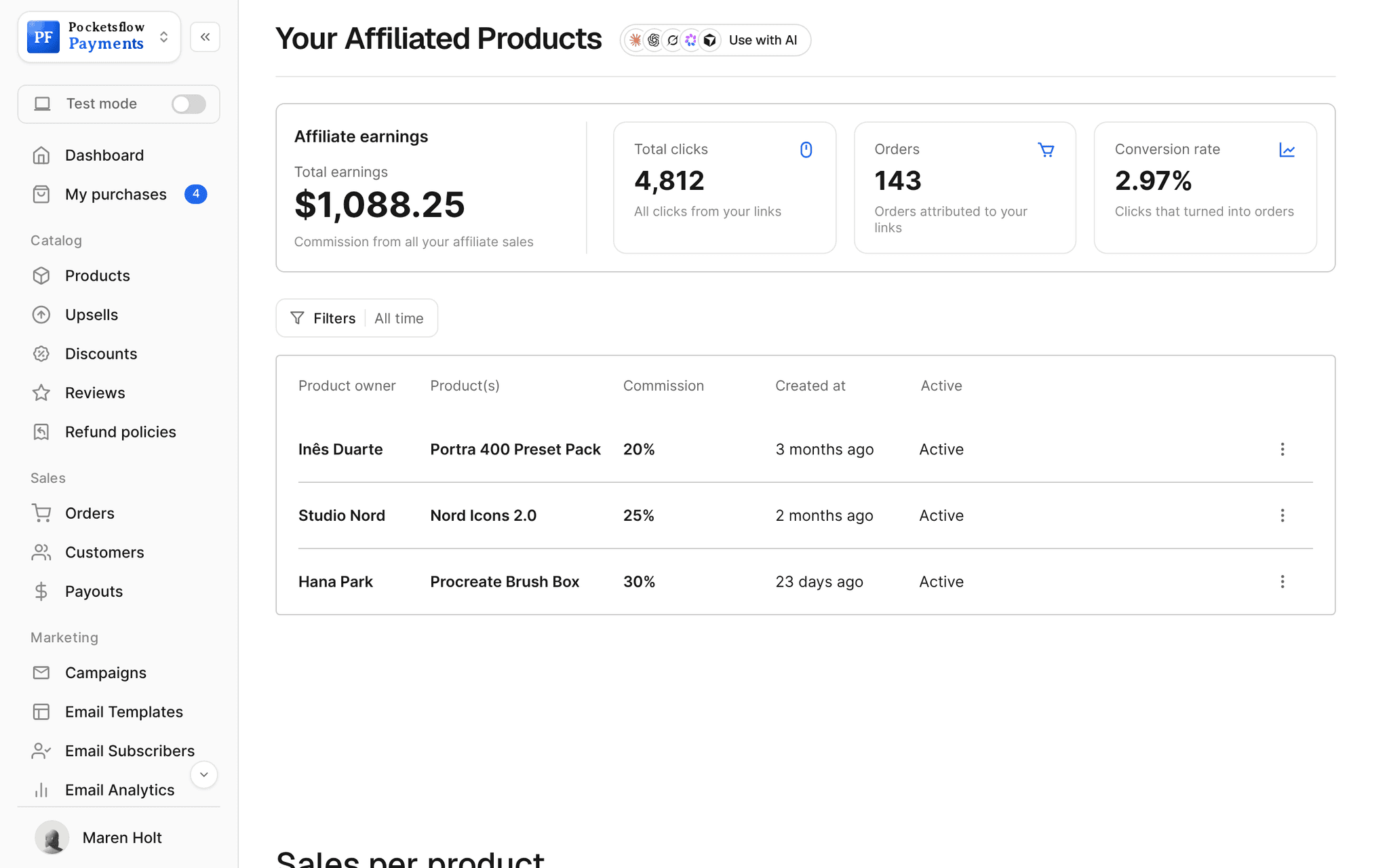Open Products in the Catalog section
1389x868 pixels.
coord(98,276)
